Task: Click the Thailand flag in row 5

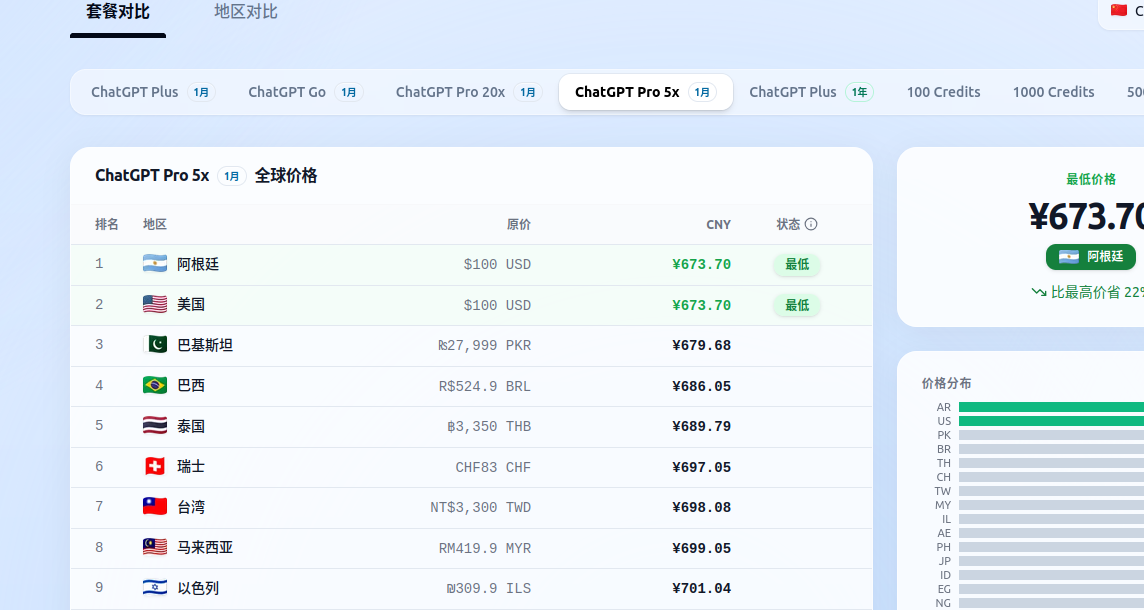Action: point(155,425)
